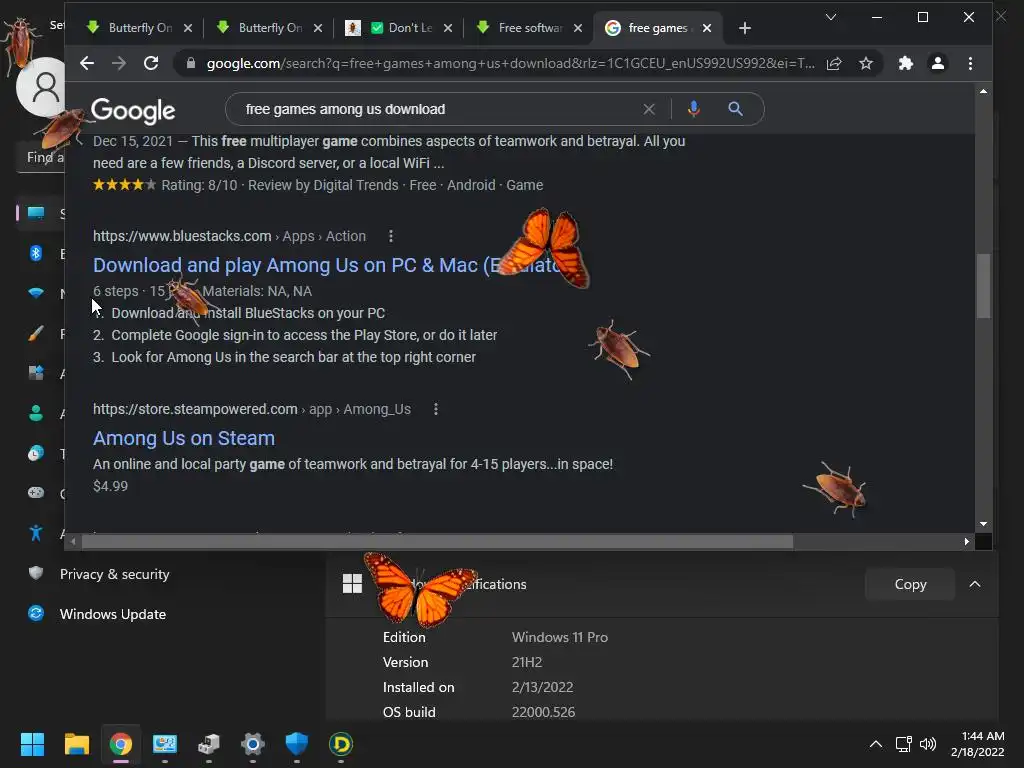Close the active free games tab
The width and height of the screenshot is (1024, 768).
click(707, 28)
